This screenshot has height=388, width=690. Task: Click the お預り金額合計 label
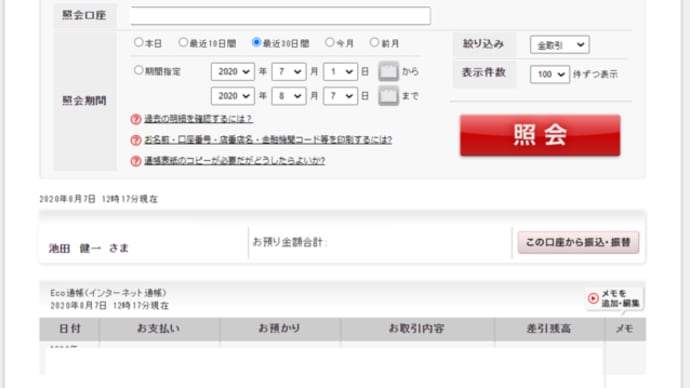pos(290,242)
